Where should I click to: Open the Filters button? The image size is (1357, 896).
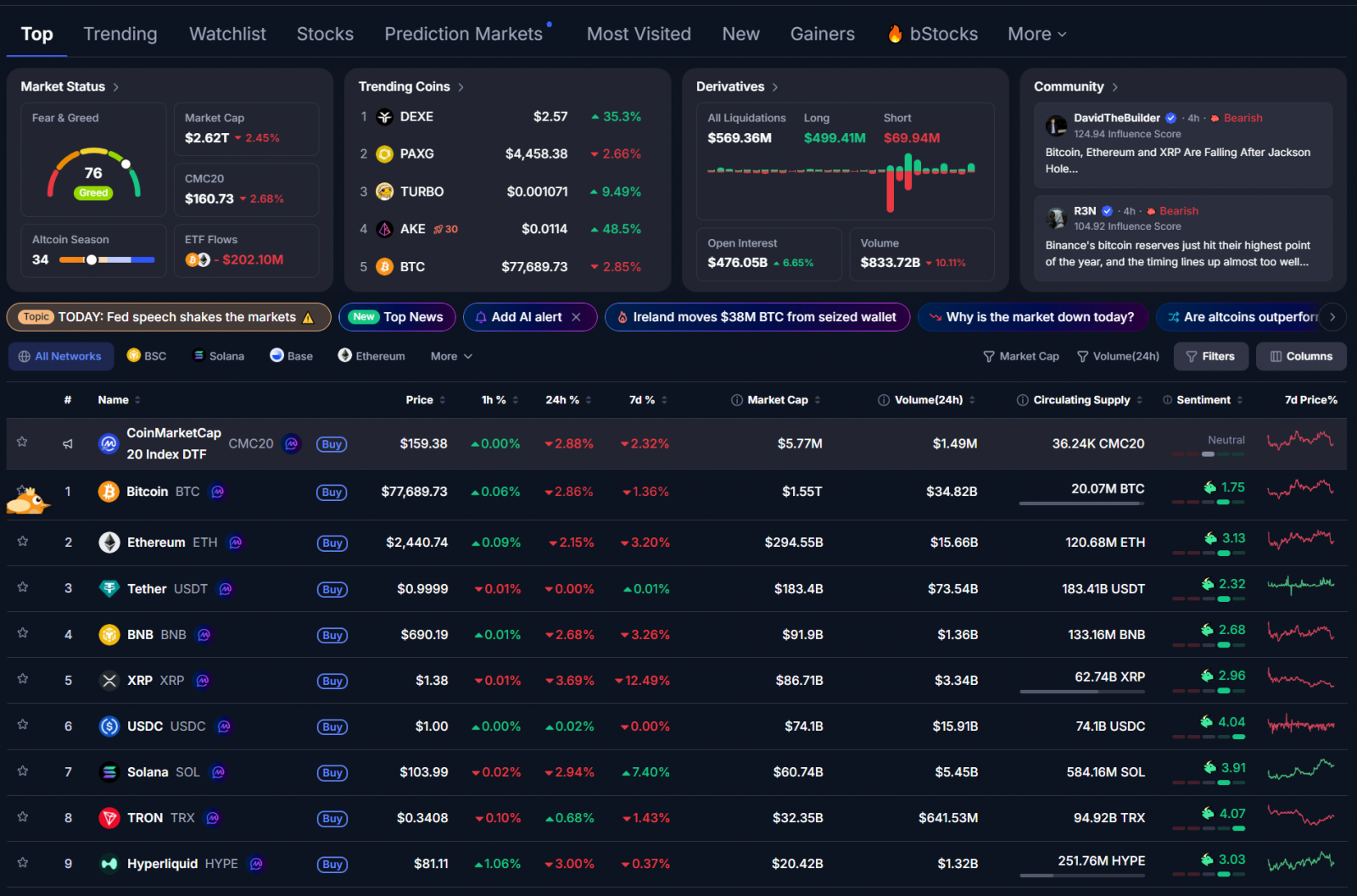1210,356
